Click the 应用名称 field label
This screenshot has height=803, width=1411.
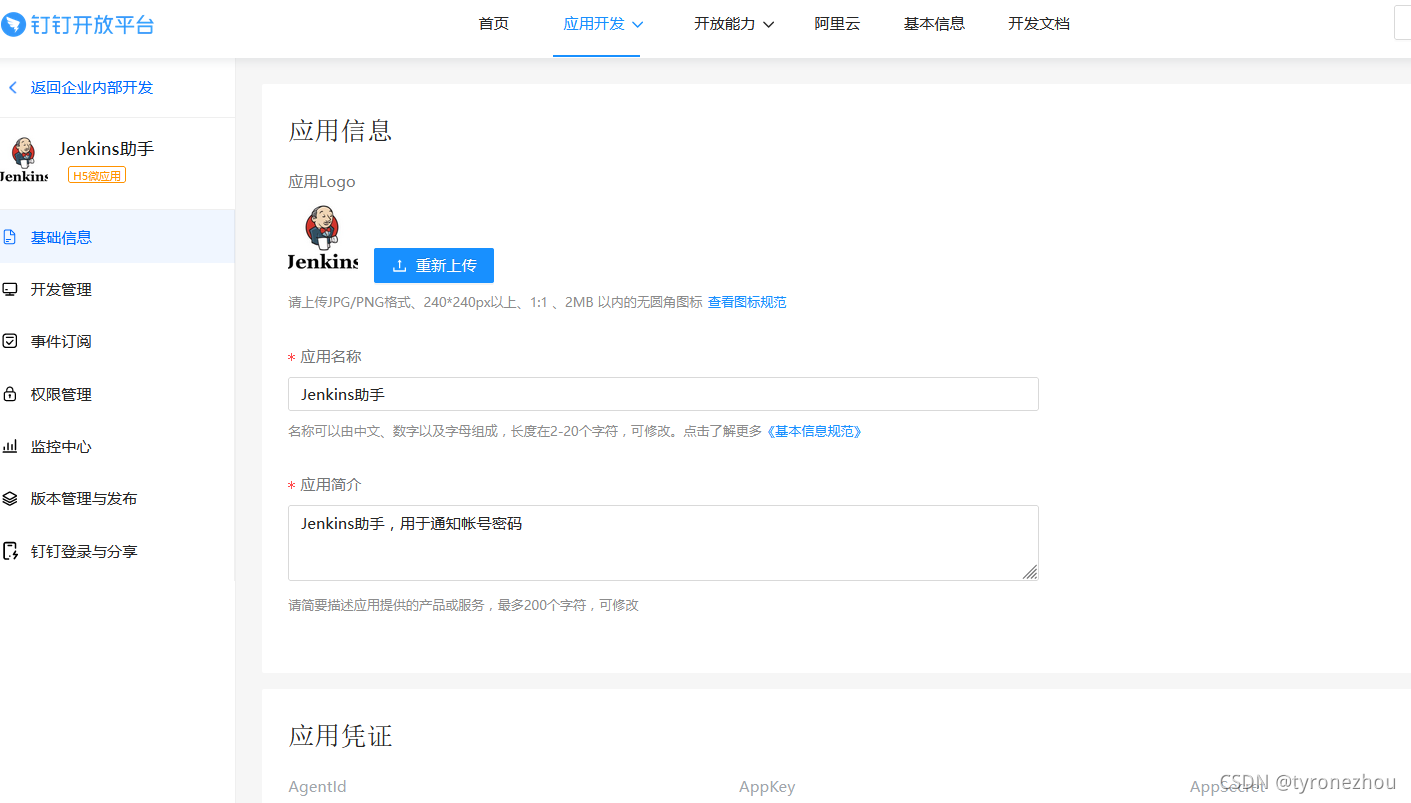pyautogui.click(x=331, y=357)
